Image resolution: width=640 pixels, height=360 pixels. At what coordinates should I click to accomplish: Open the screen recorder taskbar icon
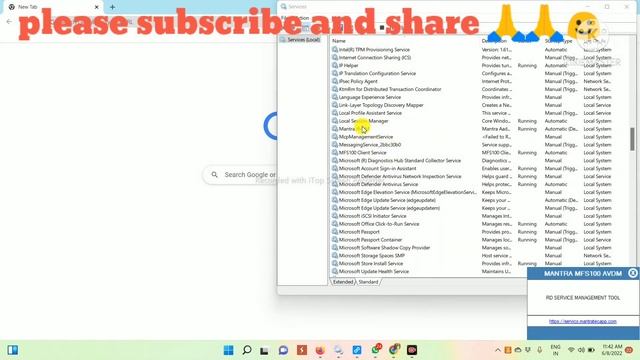click(412, 350)
